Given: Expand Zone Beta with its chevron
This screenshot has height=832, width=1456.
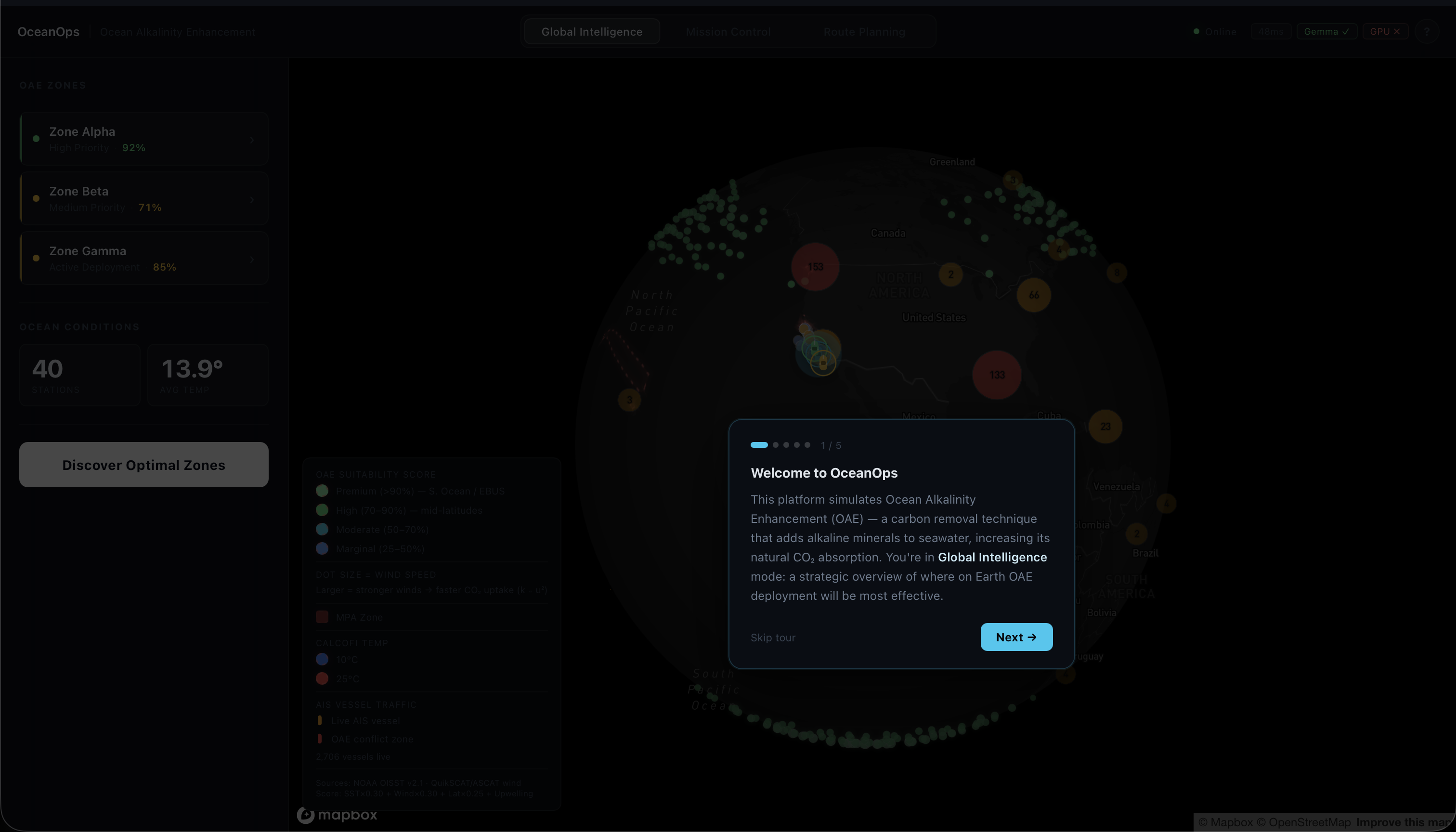Looking at the screenshot, I should (251, 199).
